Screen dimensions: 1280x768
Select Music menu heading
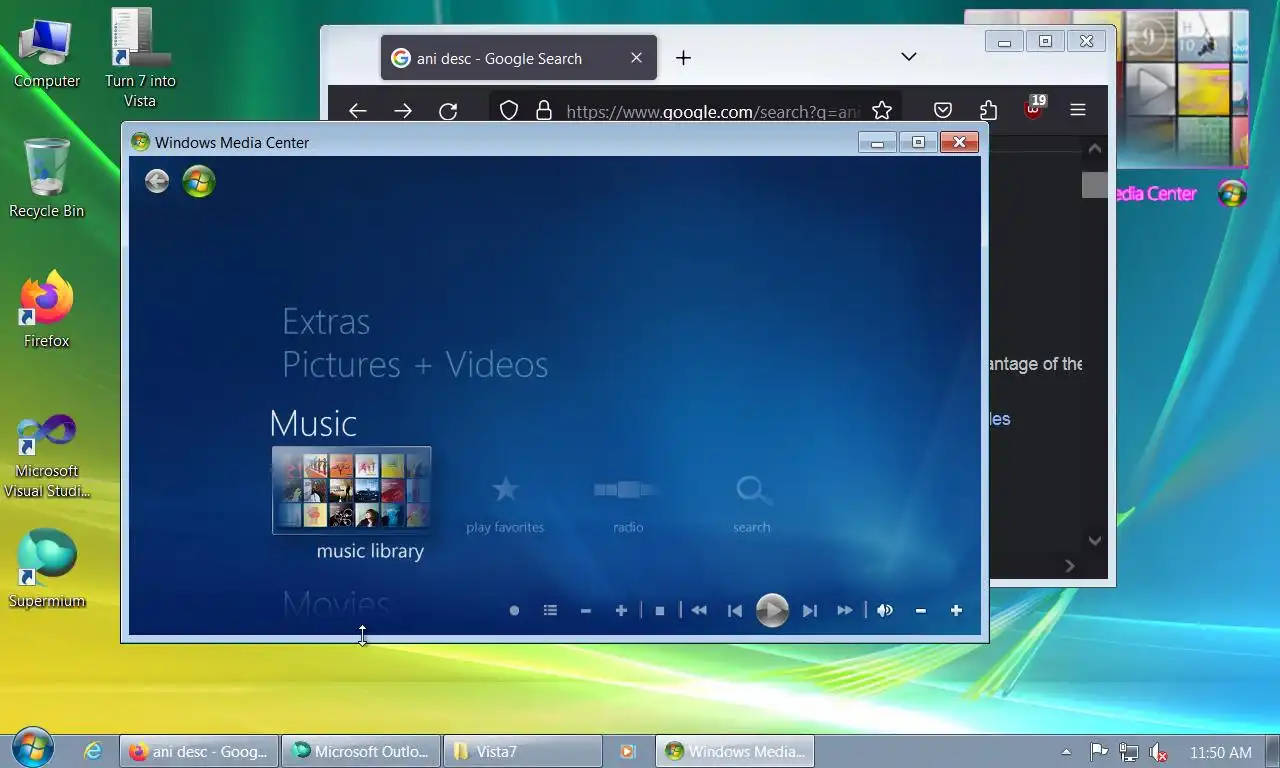tap(313, 423)
